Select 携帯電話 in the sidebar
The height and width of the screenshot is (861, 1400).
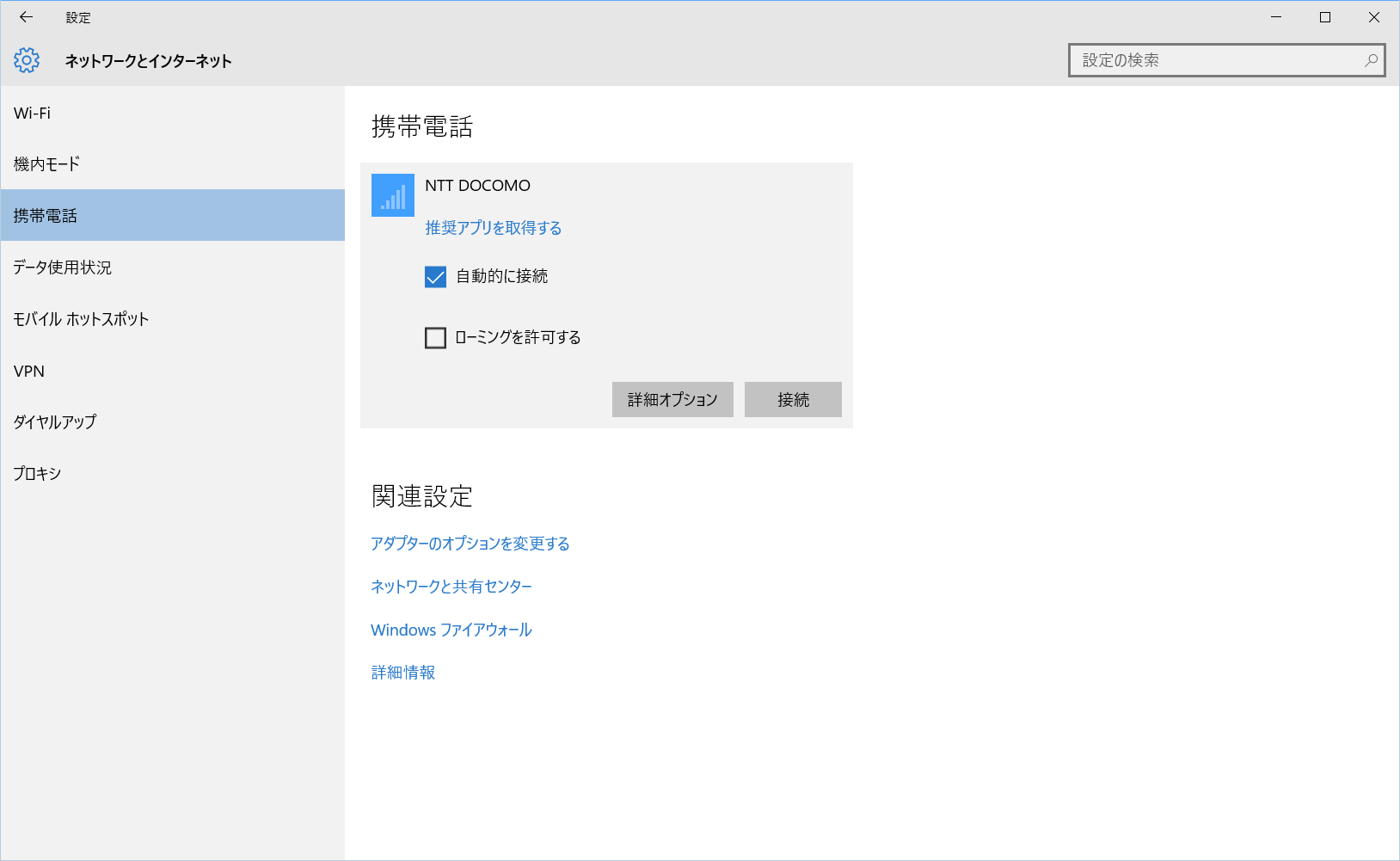[172, 215]
